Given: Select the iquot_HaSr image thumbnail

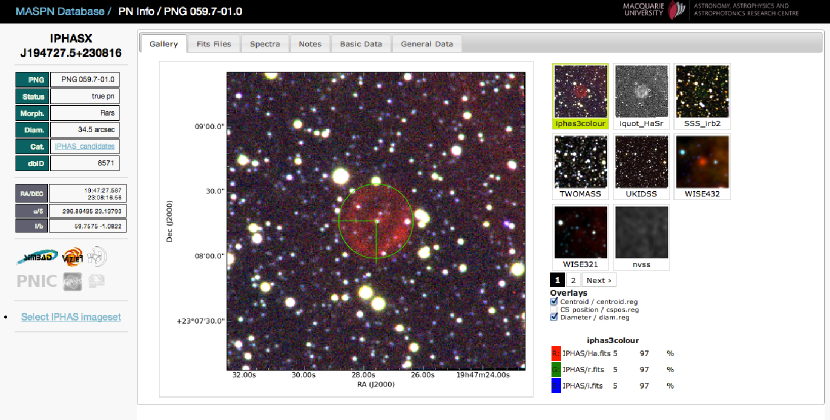Looking at the screenshot, I should [642, 92].
